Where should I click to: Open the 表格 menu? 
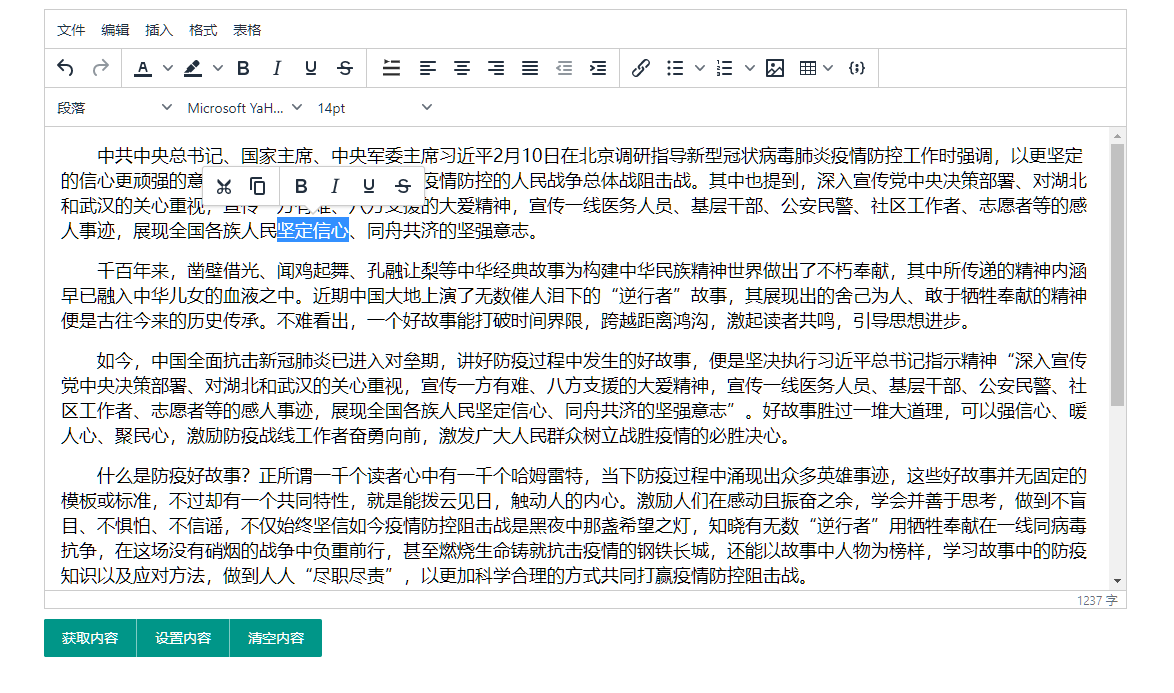(x=247, y=30)
